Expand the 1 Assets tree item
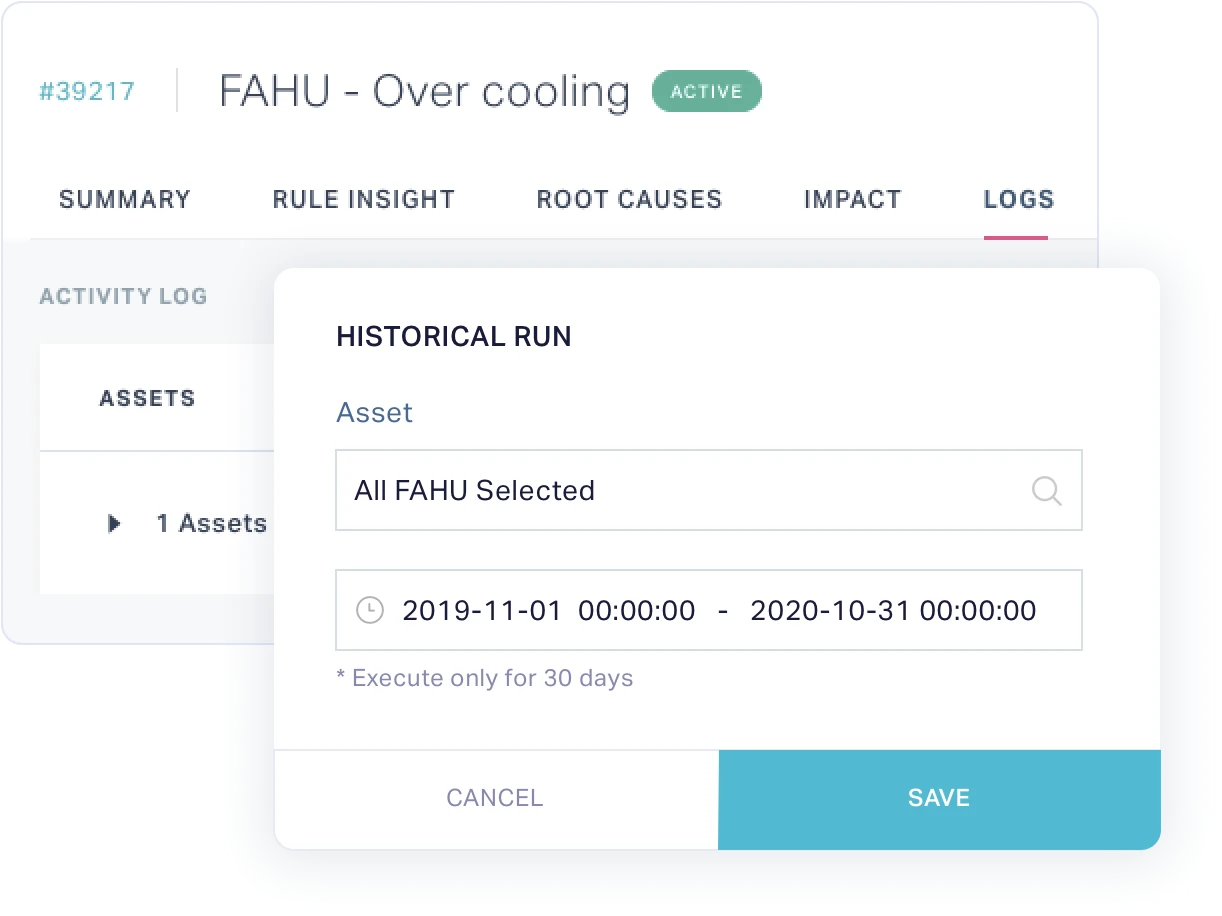Screen dimensions: 1222x916 tap(114, 523)
